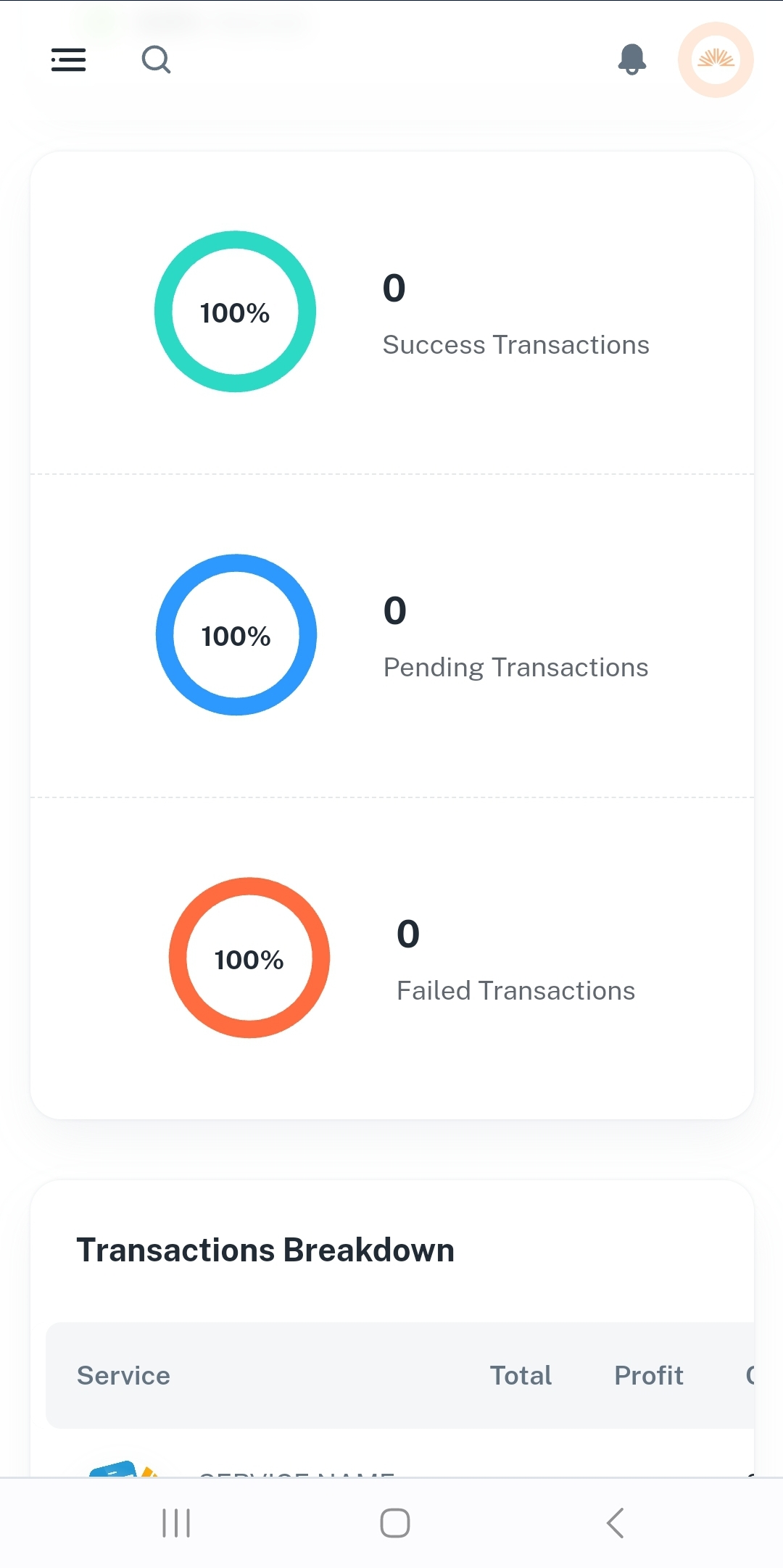The height and width of the screenshot is (1568, 783).
Task: Select the Pending Transactions label
Action: [515, 668]
